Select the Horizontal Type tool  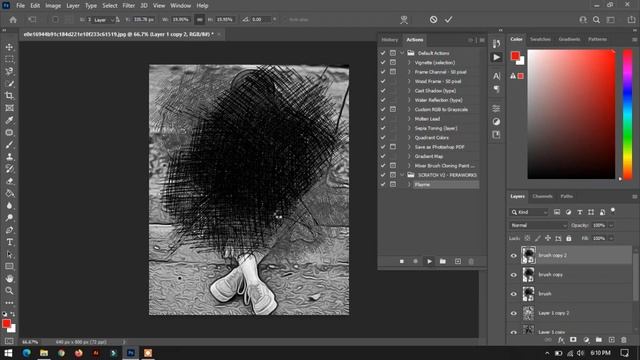pyautogui.click(x=9, y=242)
